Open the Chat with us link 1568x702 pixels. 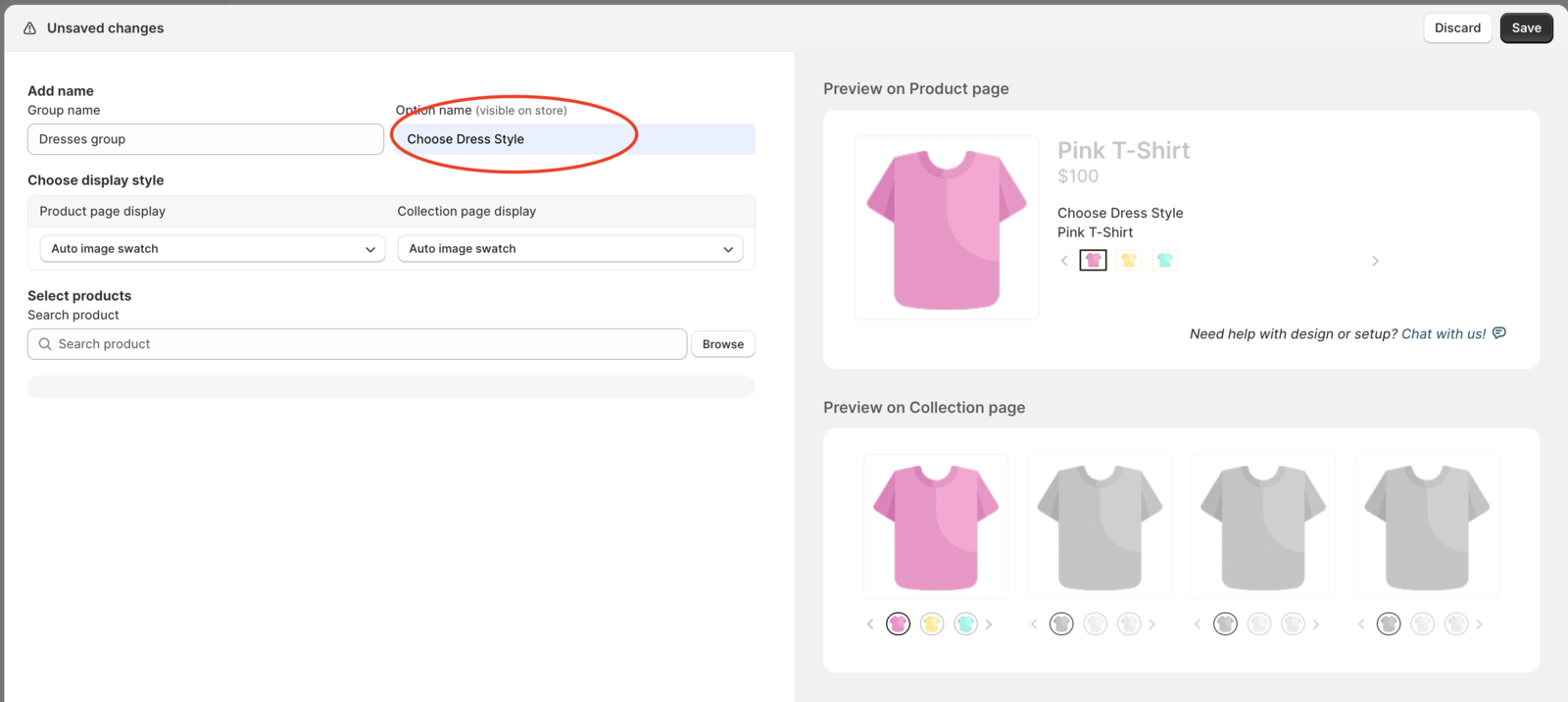1444,333
